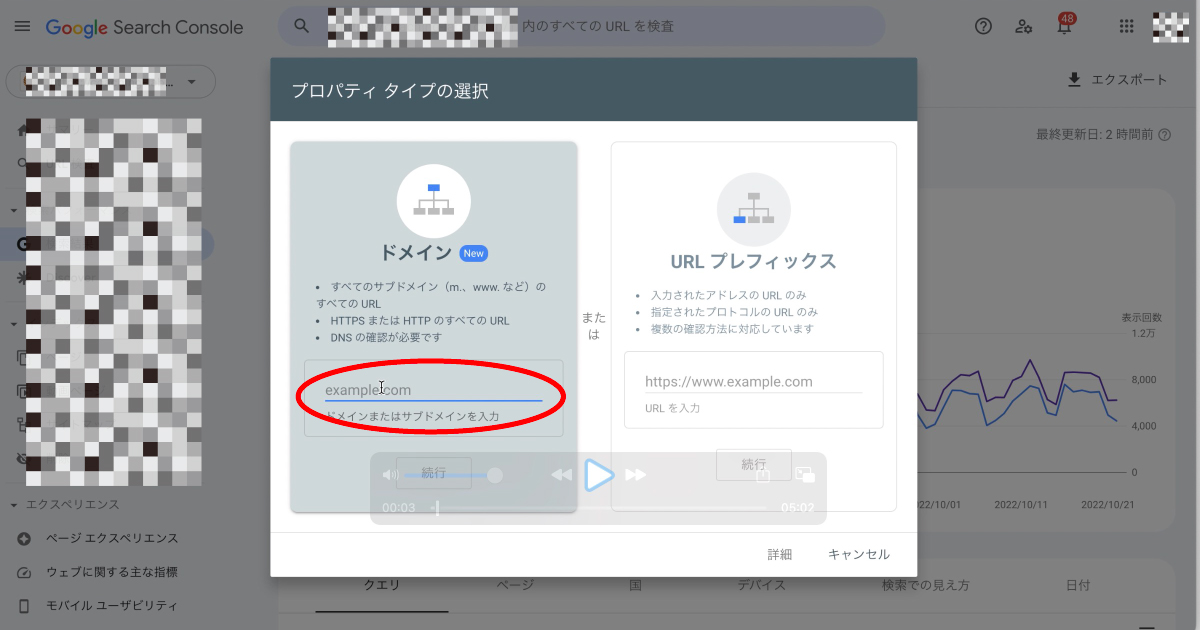Viewport: 1200px width, 630px height.
Task: Click the text DNS の確認が必要です
Action: click(x=386, y=337)
